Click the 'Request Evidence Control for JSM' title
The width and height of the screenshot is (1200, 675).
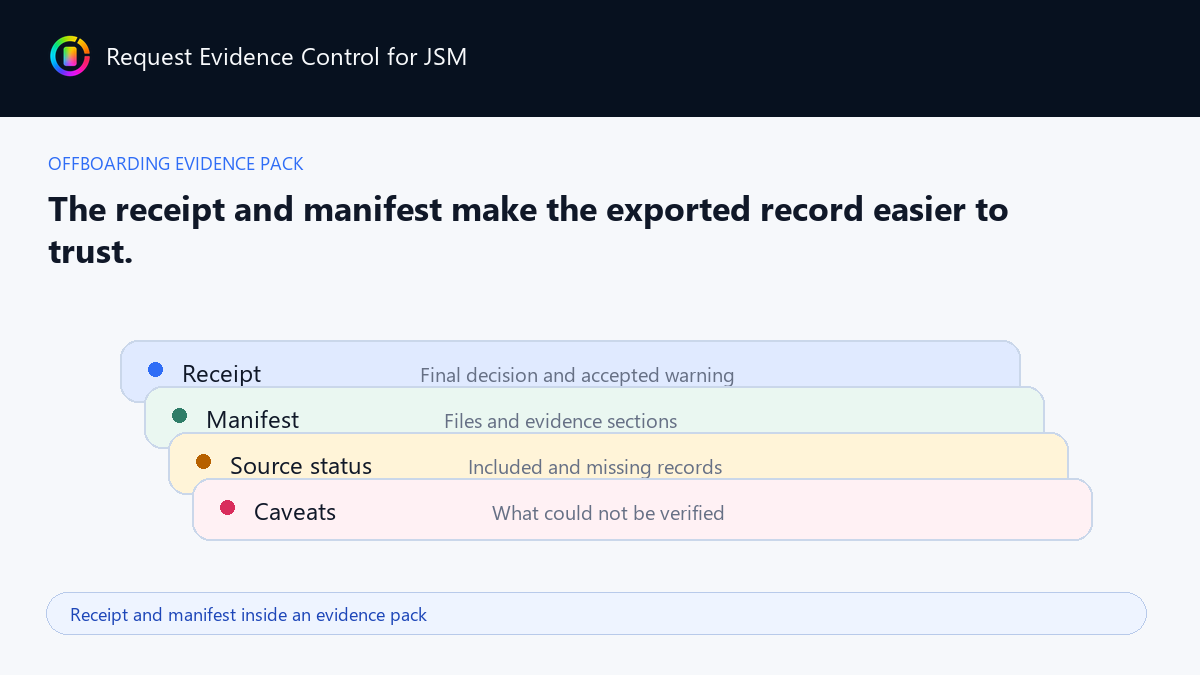click(x=286, y=57)
